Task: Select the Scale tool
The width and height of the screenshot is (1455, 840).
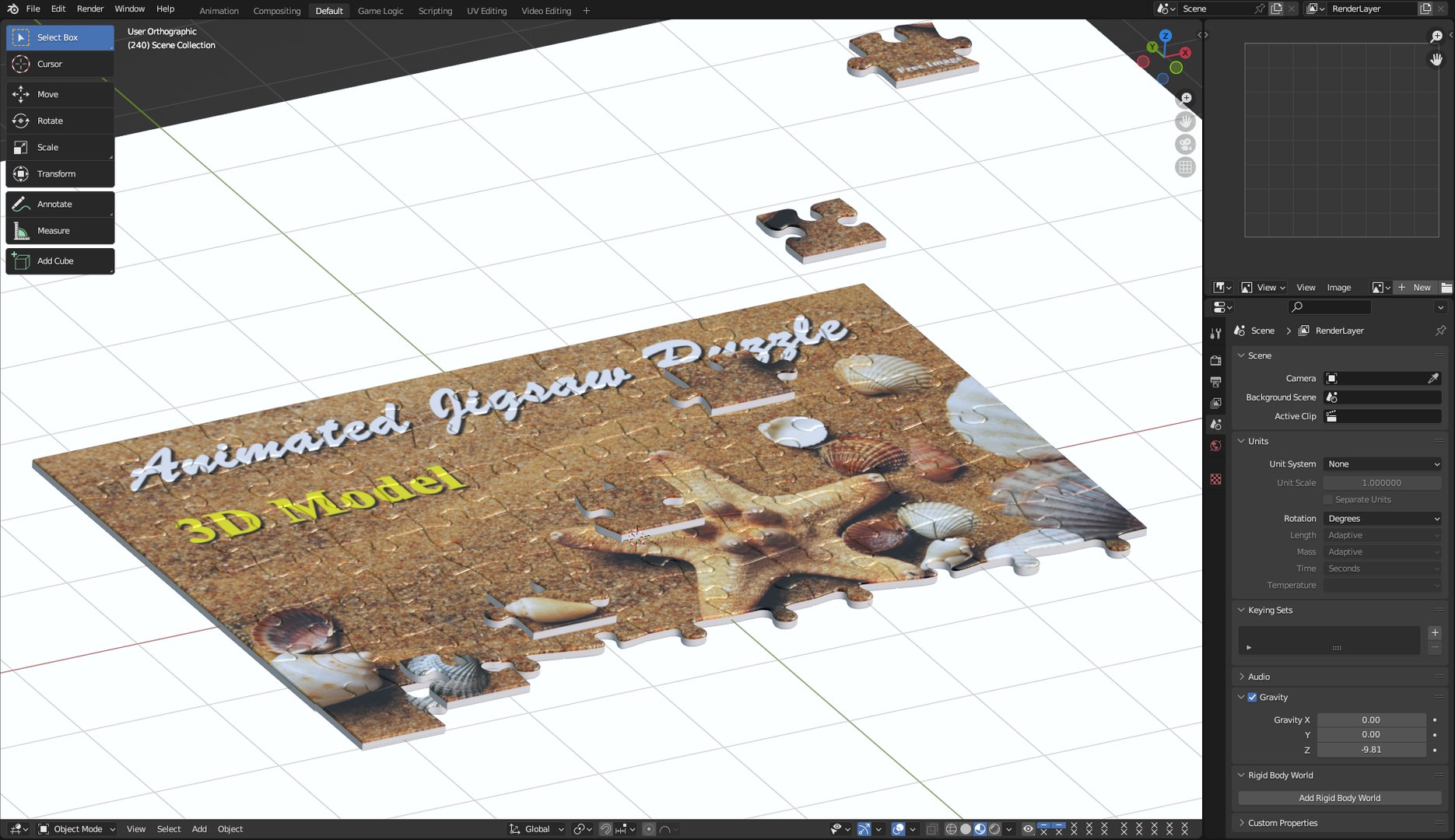Action: [x=60, y=147]
